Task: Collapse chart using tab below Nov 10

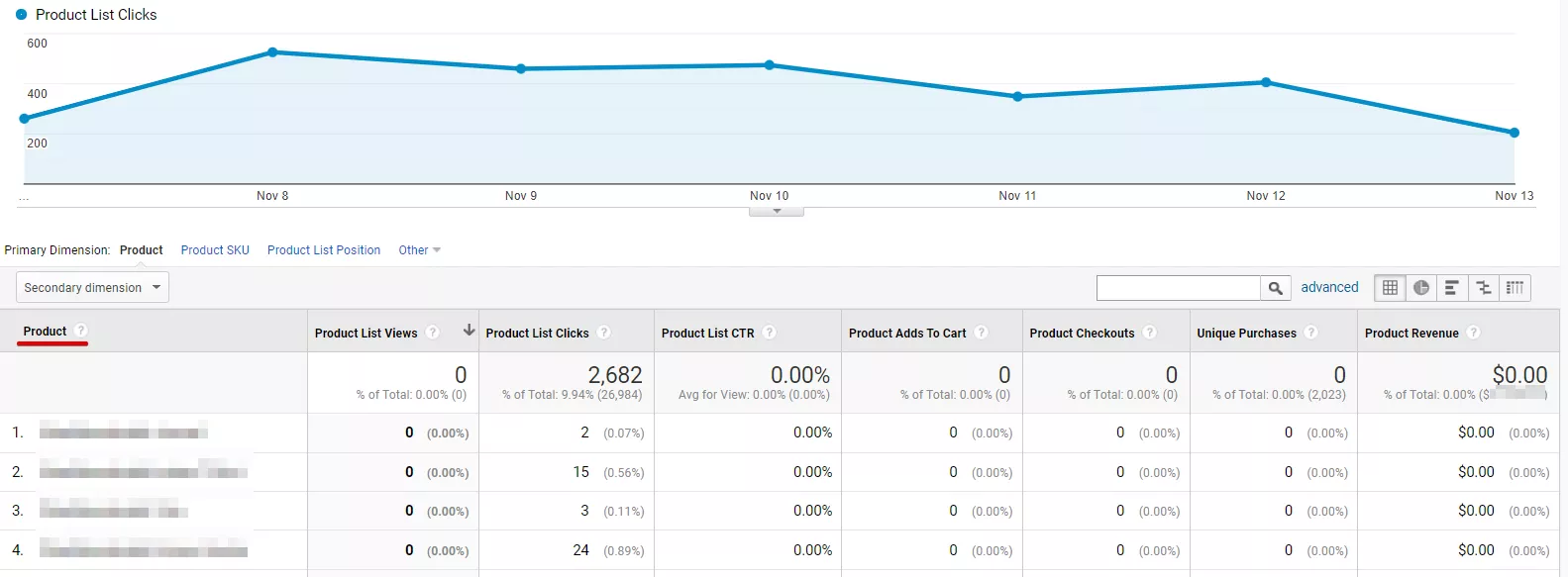Action: coord(777,211)
